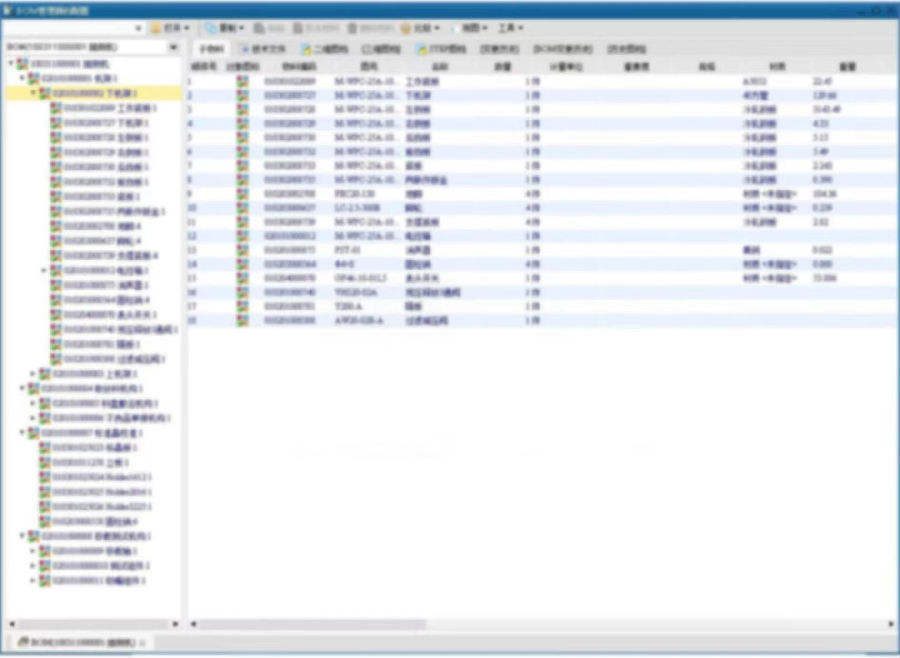The width and height of the screenshot is (900, 658).
Task: Click the object icon in table row 18
Action: [243, 320]
